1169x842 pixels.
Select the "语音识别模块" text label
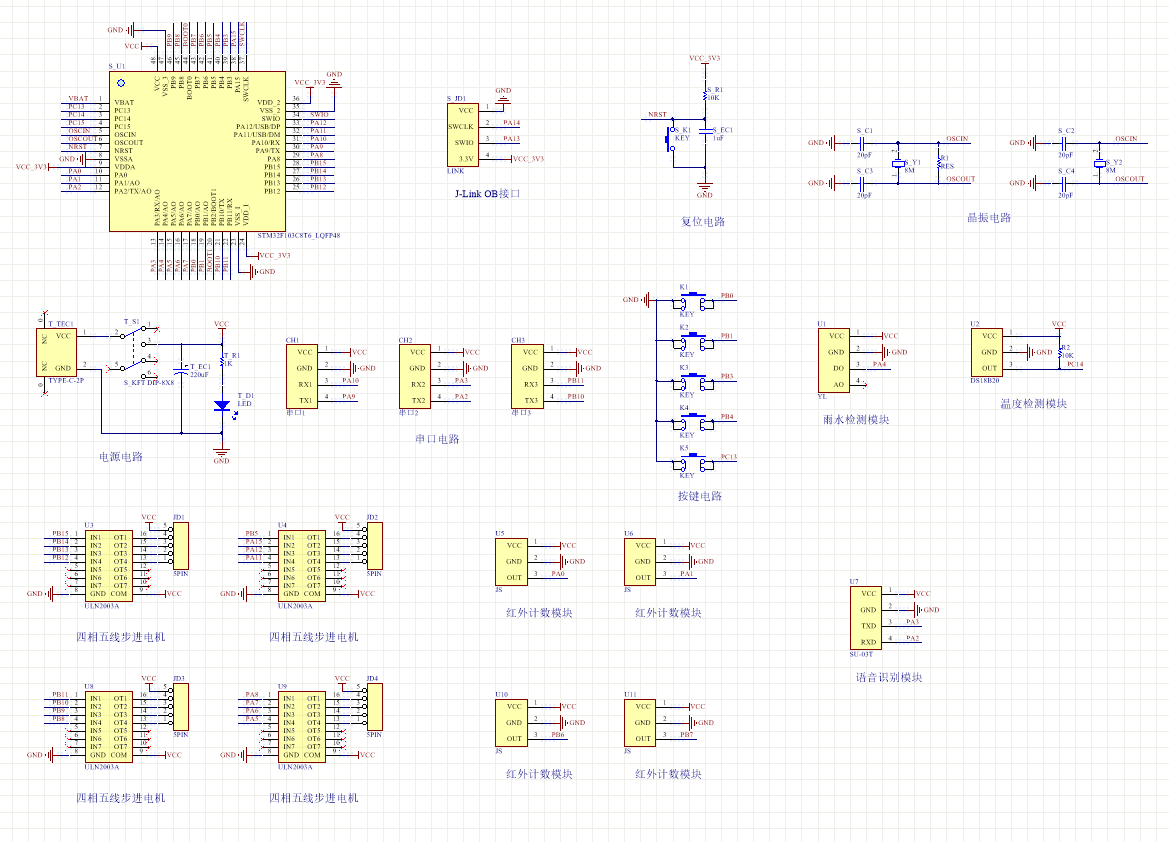pos(889,677)
